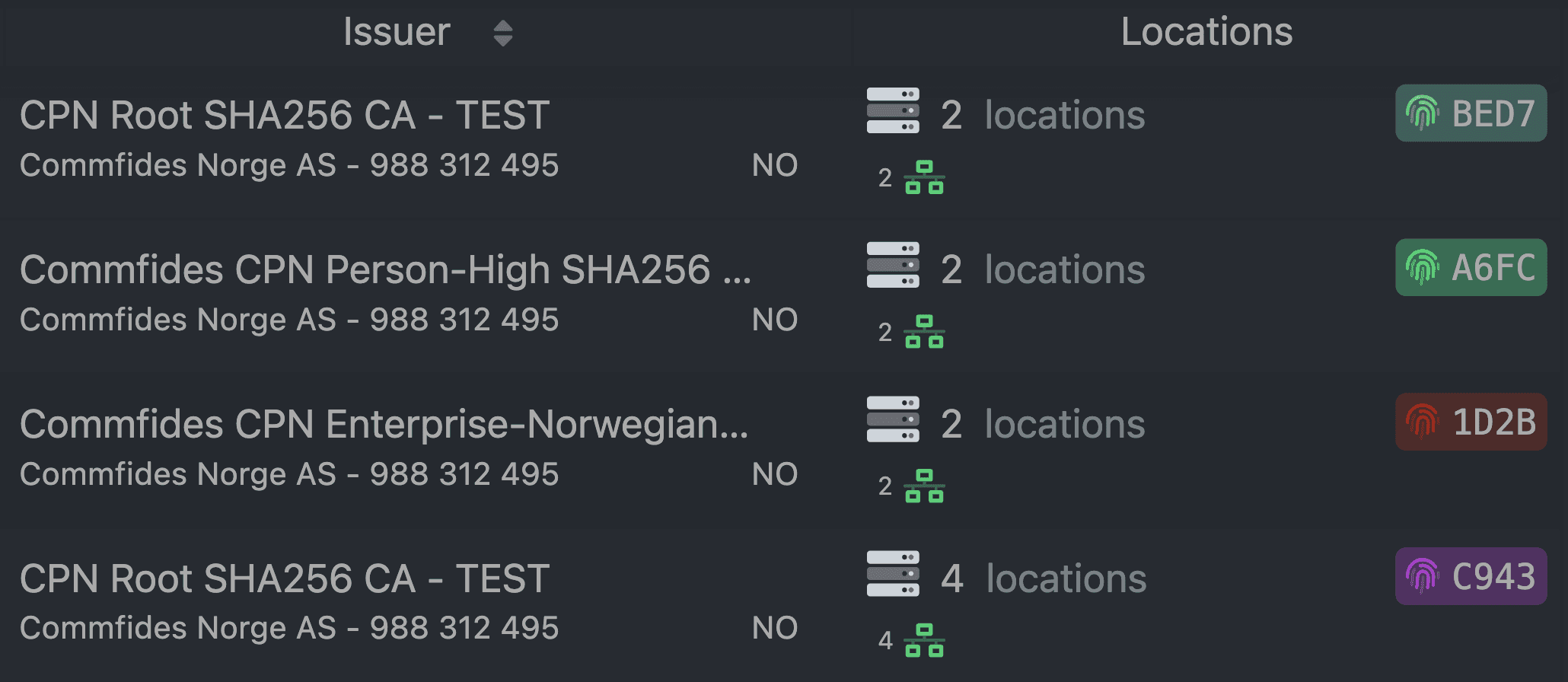Click the green network icon in the BED7 row

click(x=924, y=177)
